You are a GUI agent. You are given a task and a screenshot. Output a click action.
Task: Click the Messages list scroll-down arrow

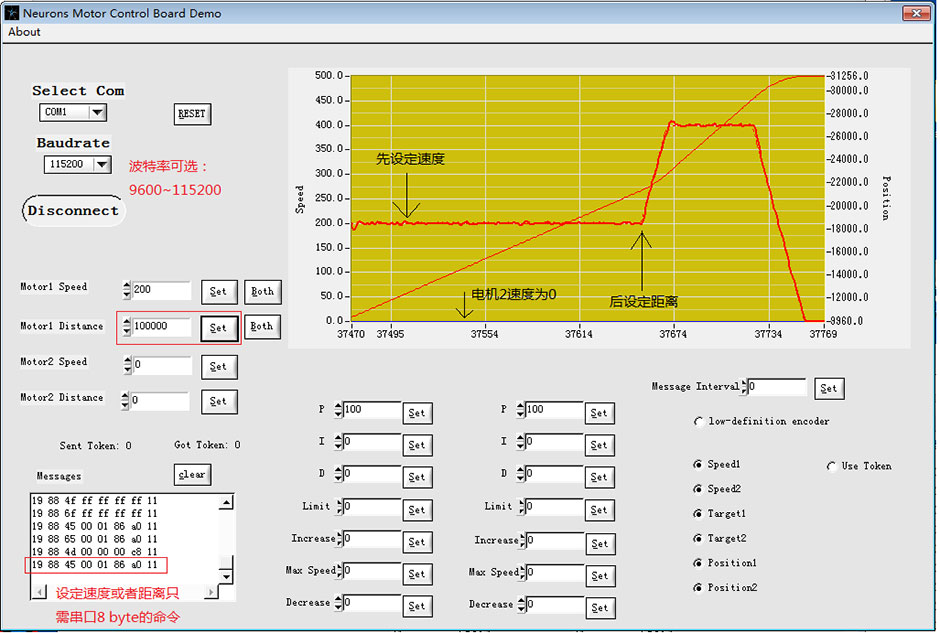tap(226, 577)
